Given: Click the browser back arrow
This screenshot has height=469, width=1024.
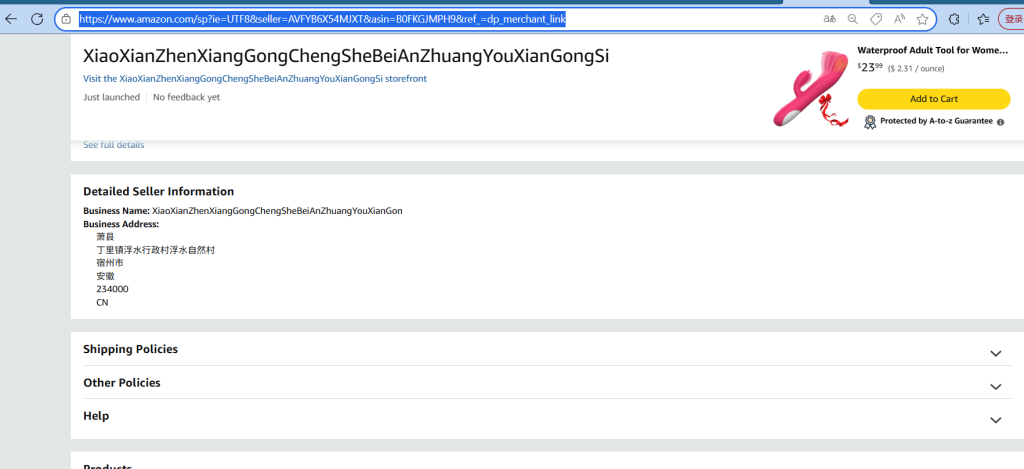Looking at the screenshot, I should [11, 19].
